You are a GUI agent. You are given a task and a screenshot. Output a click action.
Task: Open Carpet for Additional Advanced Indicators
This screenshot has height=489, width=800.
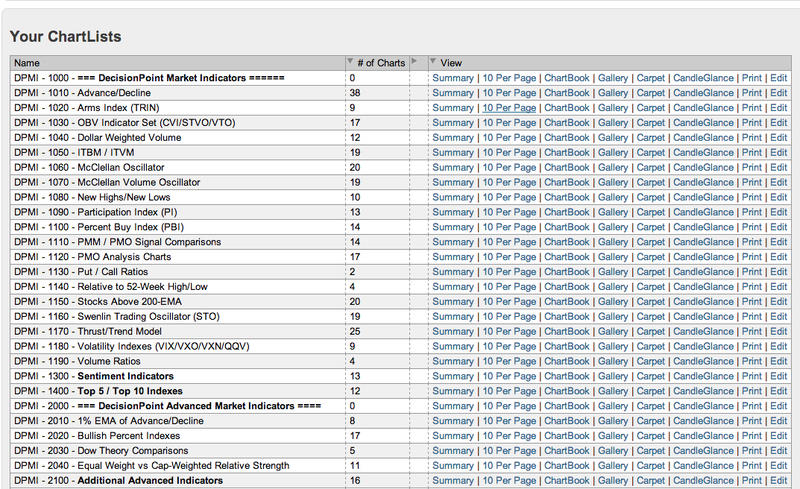tap(651, 480)
